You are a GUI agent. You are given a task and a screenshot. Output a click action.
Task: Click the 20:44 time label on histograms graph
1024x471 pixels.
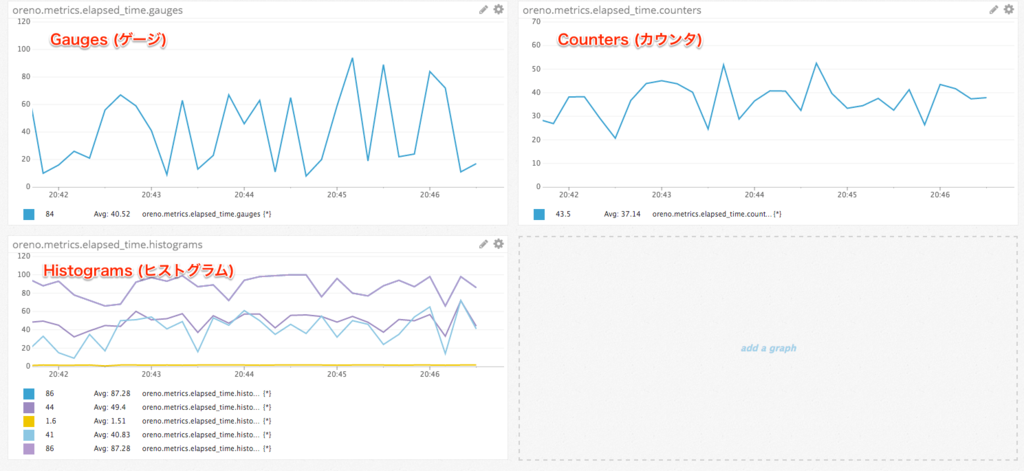coord(244,374)
